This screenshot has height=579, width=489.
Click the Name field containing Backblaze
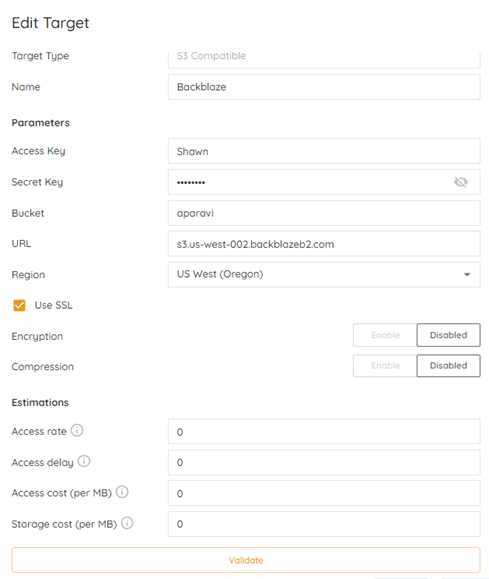324,87
